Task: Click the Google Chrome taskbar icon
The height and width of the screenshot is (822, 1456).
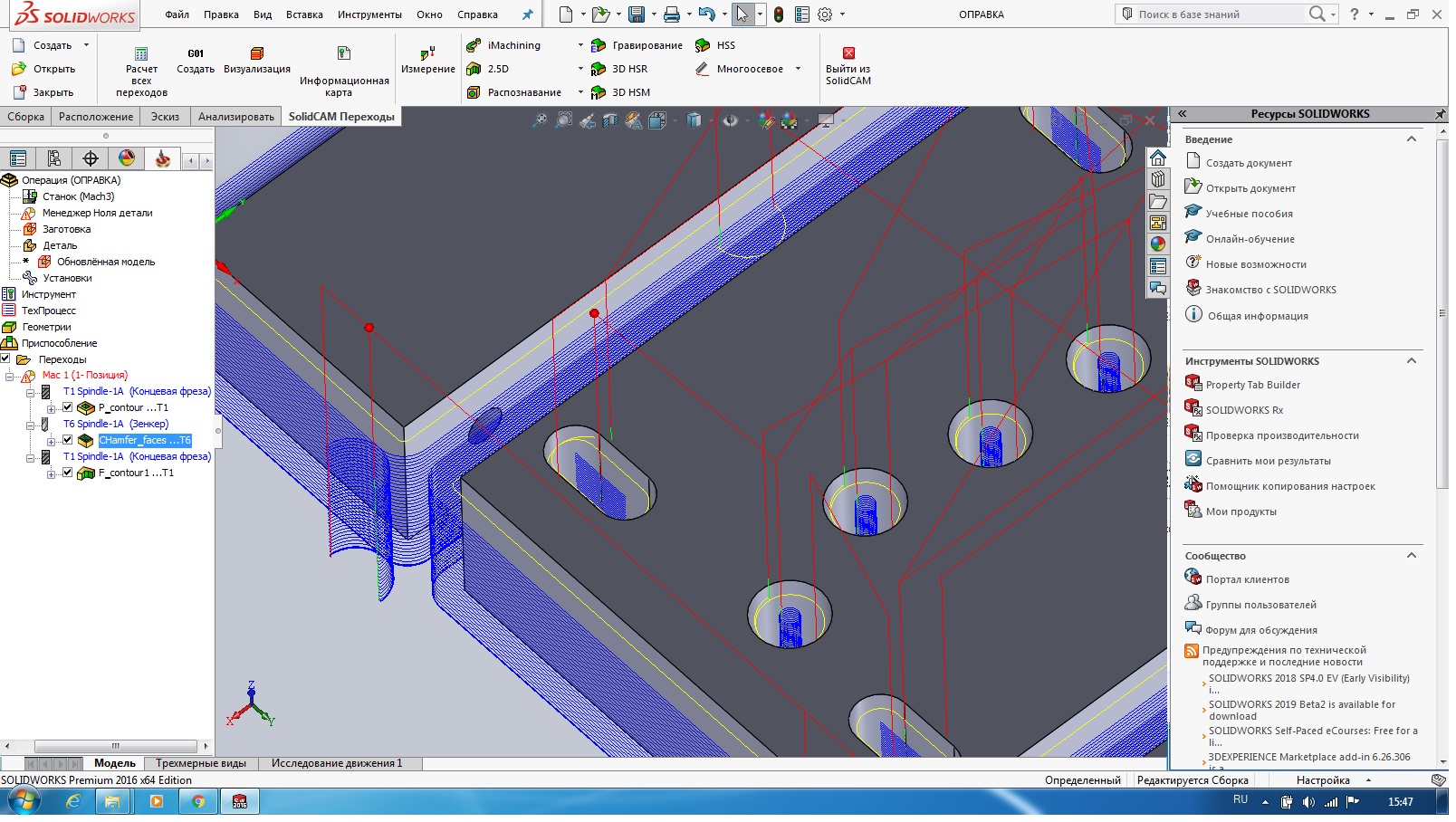Action: [x=197, y=802]
